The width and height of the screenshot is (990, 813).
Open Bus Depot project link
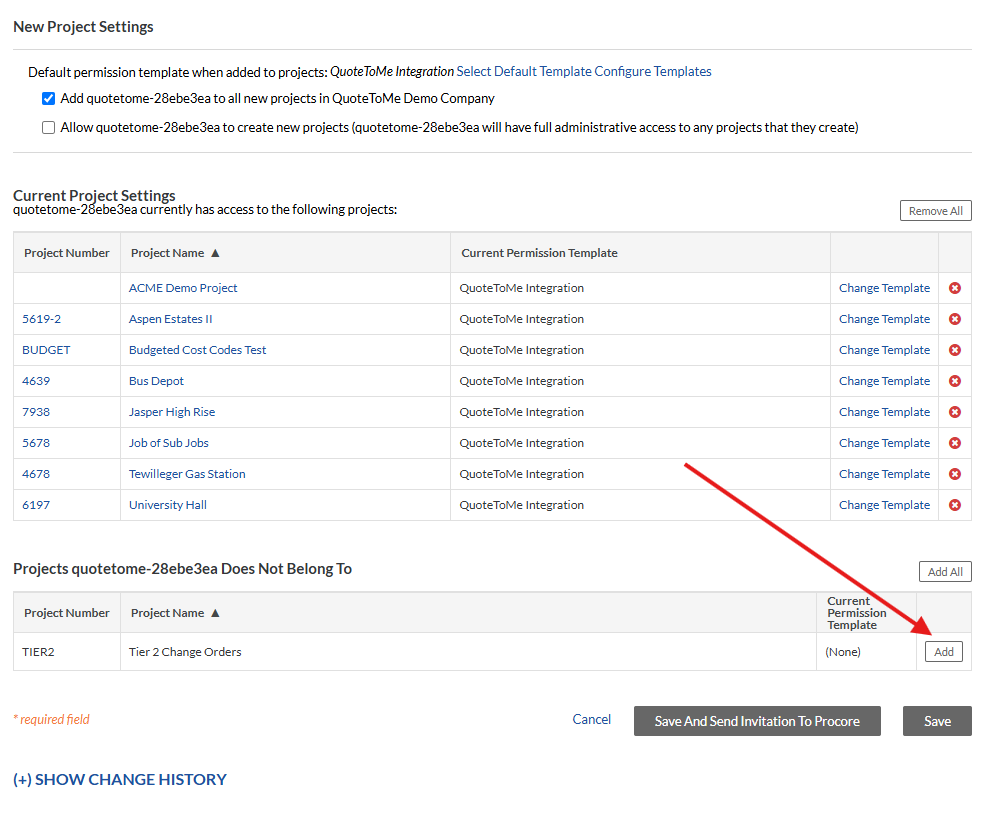(156, 381)
